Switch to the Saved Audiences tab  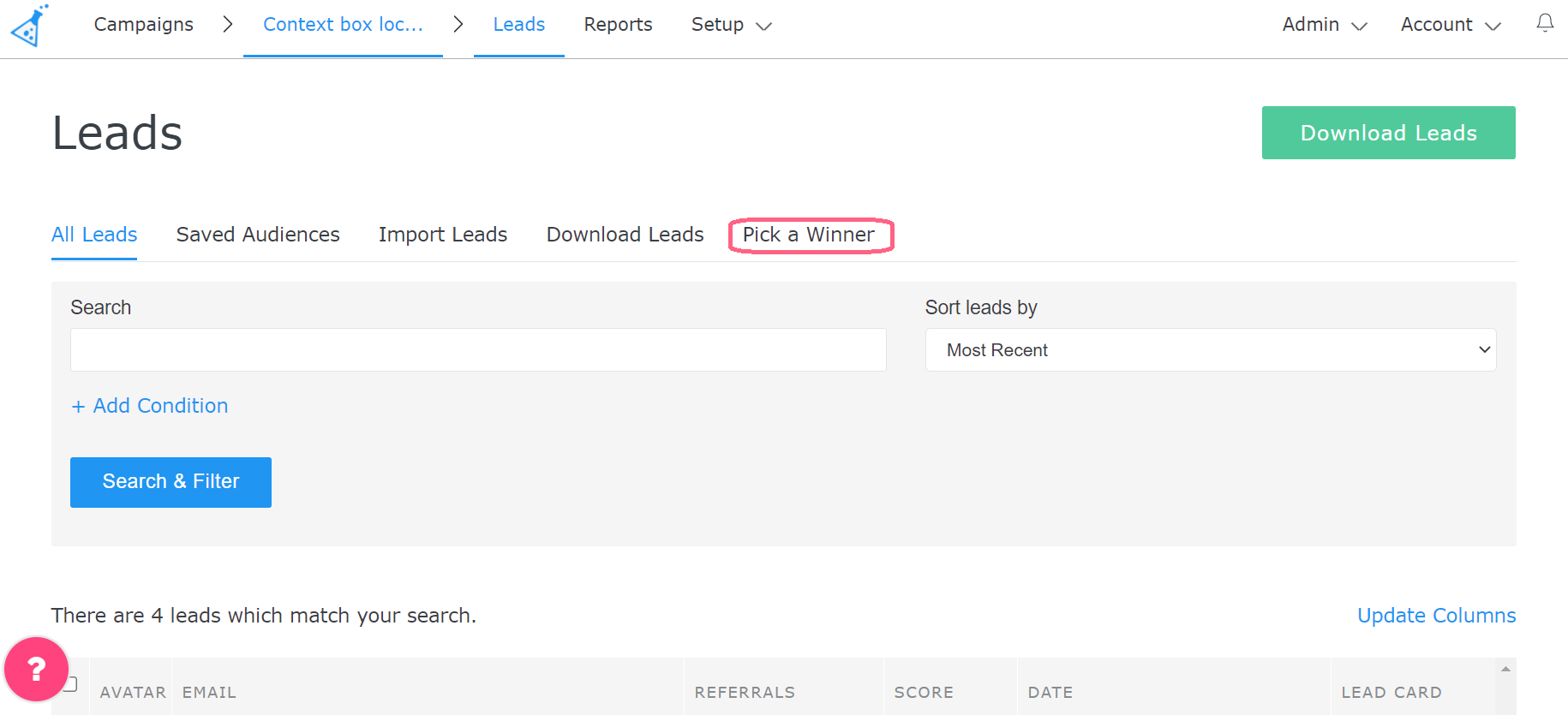click(258, 235)
